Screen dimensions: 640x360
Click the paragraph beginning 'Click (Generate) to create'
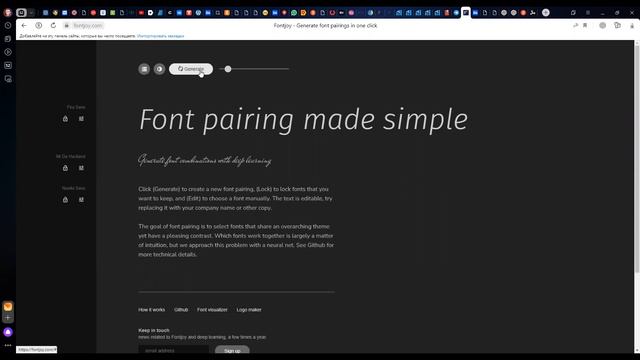(236, 198)
